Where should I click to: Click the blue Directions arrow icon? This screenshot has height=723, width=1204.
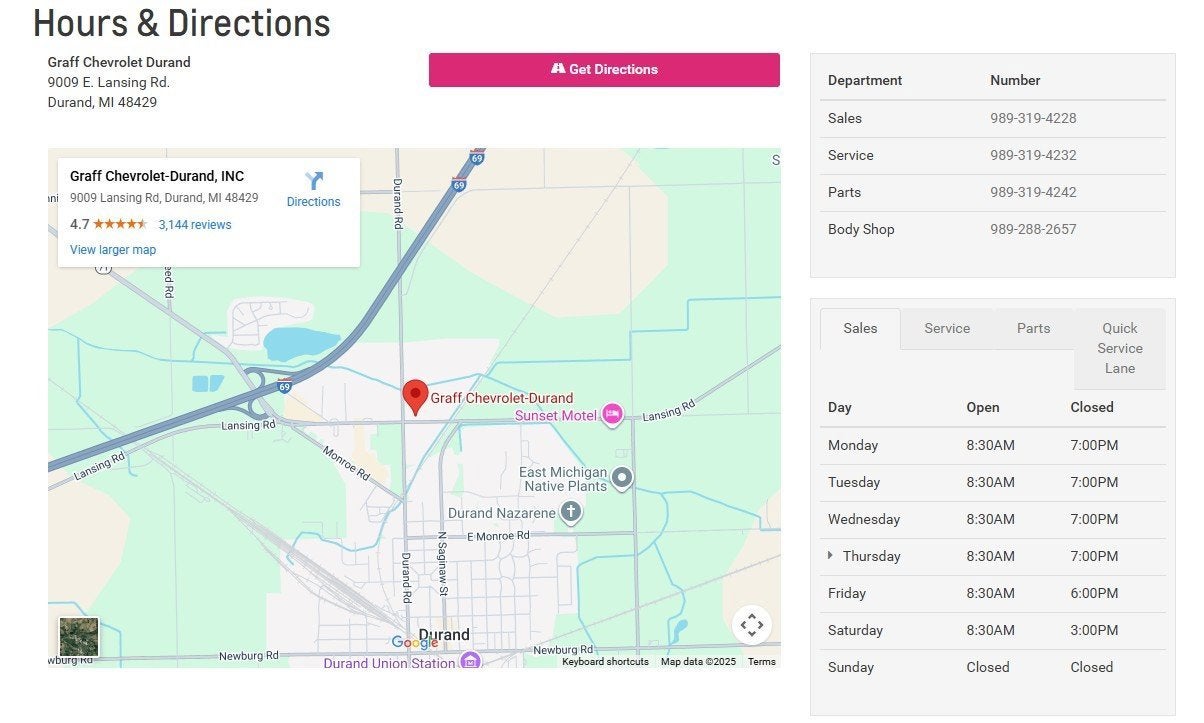click(x=314, y=181)
